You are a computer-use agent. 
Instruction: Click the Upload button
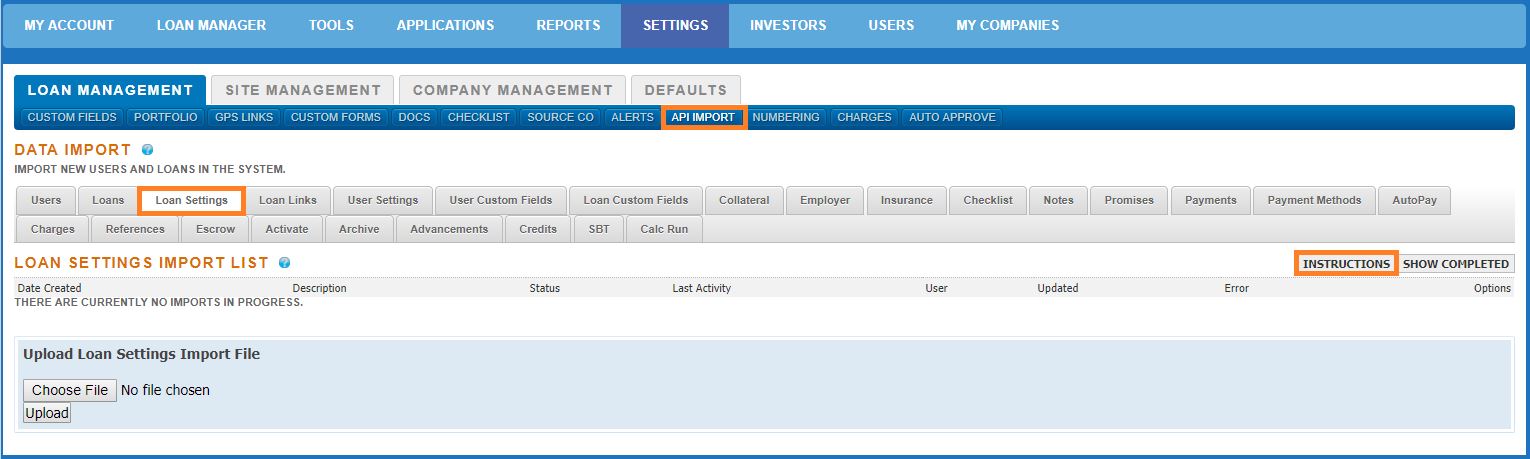(47, 413)
